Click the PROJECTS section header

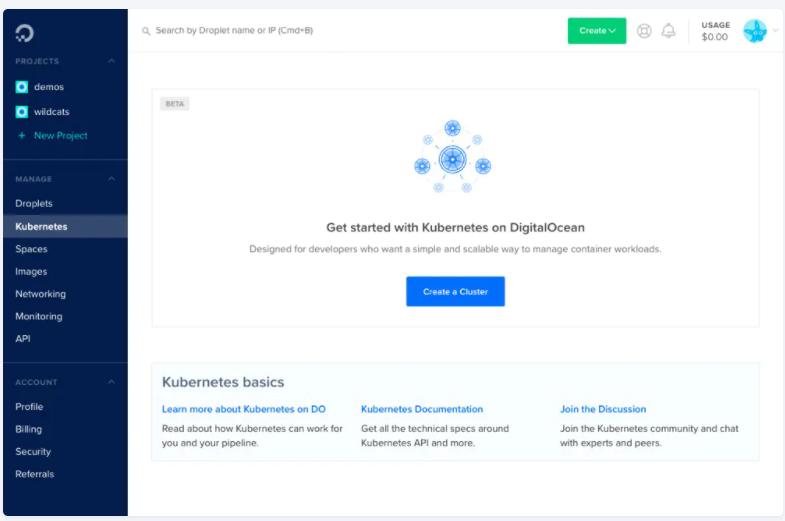pos(37,61)
